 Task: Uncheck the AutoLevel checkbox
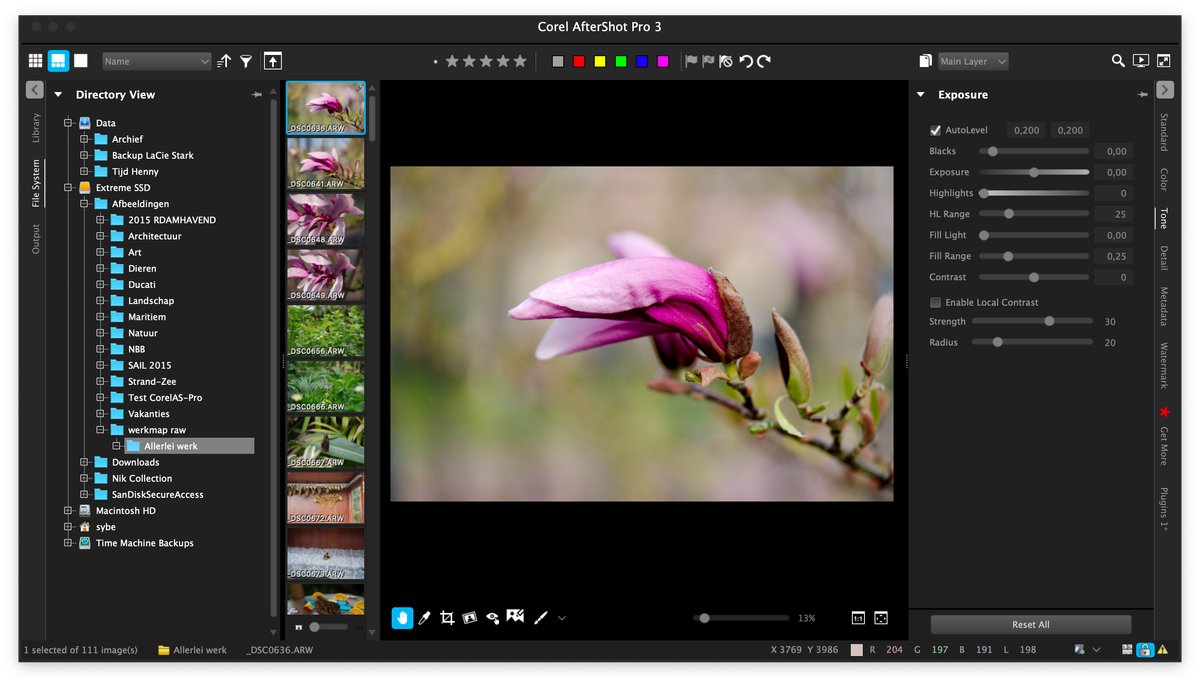[936, 130]
